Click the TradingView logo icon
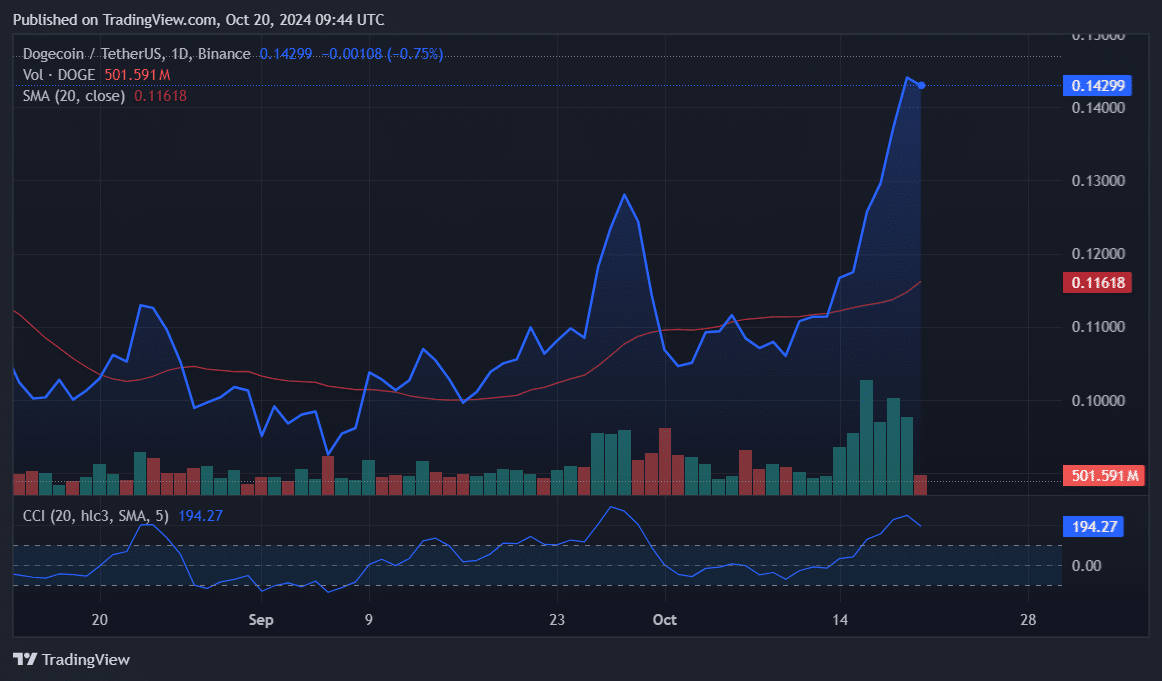Viewport: 1162px width, 681px height. (25, 660)
